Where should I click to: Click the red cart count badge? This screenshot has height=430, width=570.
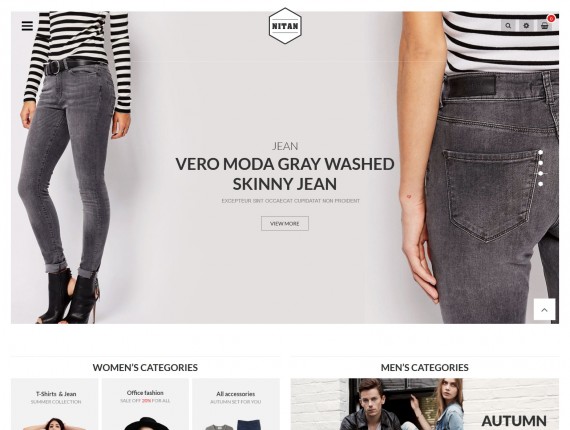point(551,19)
